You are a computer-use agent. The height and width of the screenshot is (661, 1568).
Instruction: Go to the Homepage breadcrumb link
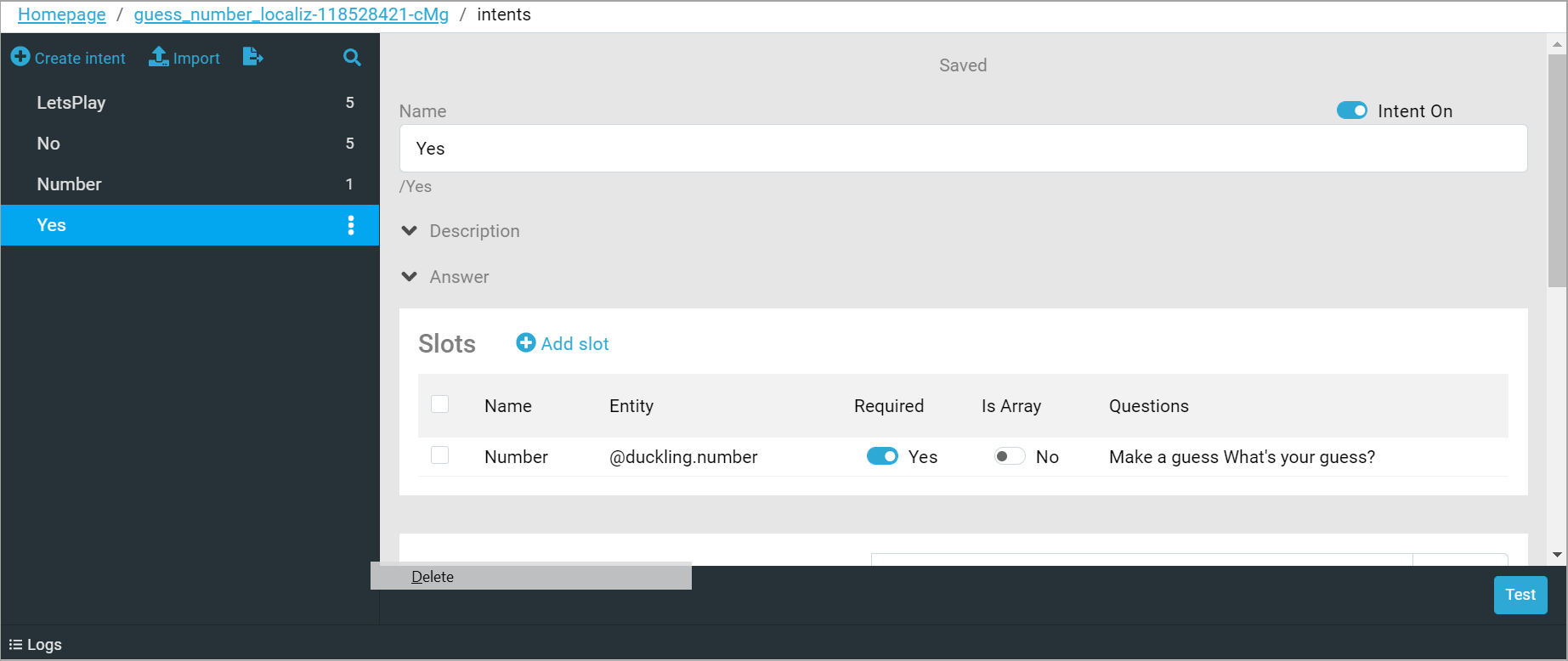tap(62, 14)
